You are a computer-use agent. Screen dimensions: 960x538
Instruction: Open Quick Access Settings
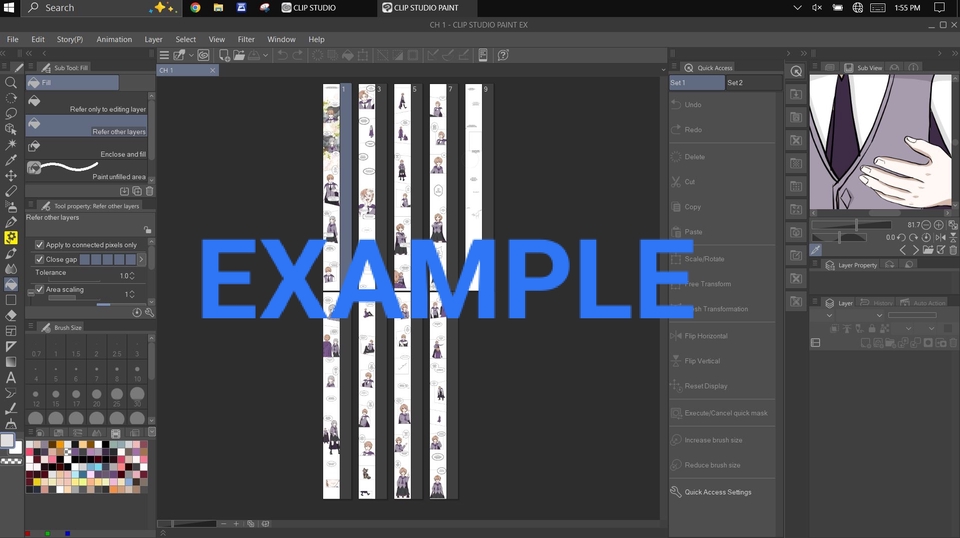pyautogui.click(x=717, y=492)
